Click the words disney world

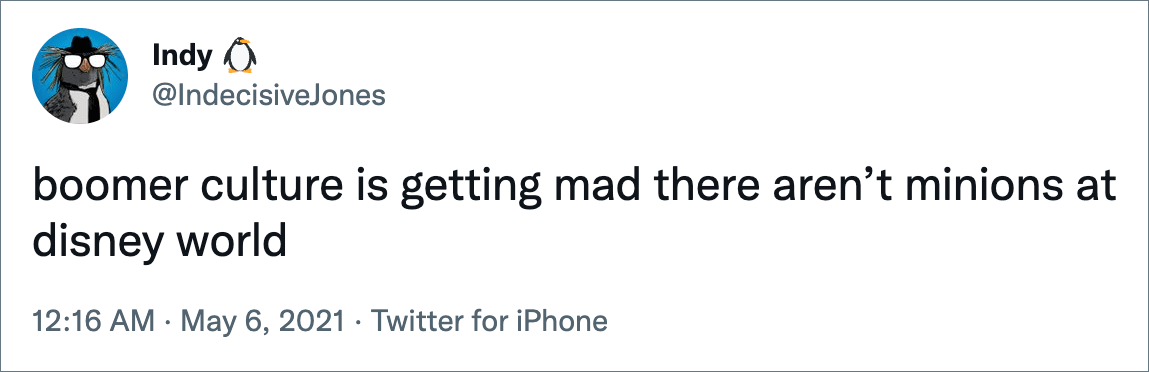click(x=159, y=242)
